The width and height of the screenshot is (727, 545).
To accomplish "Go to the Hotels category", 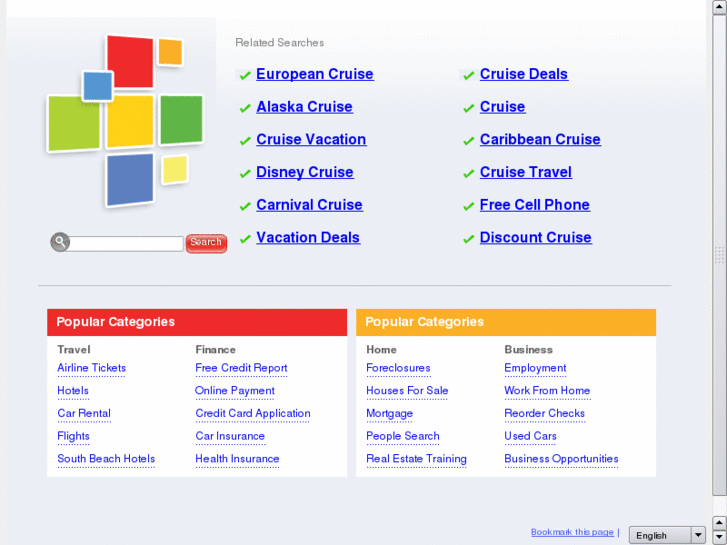I will pos(73,391).
